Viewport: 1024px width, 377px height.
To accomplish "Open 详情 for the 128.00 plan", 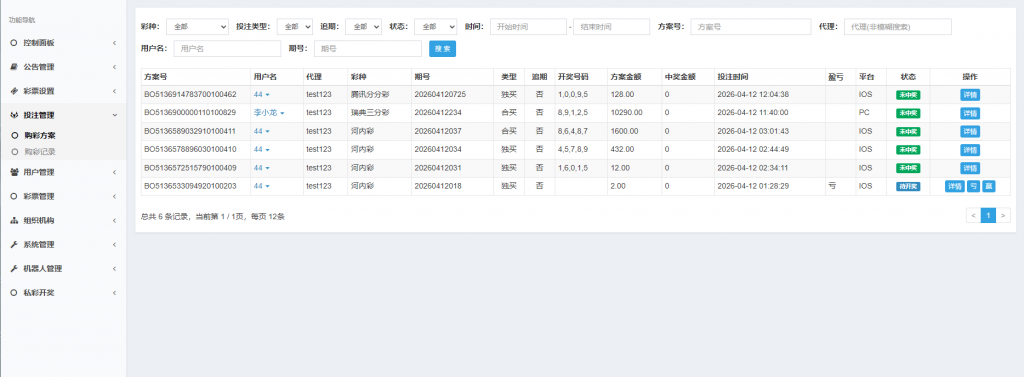I will pos(970,95).
